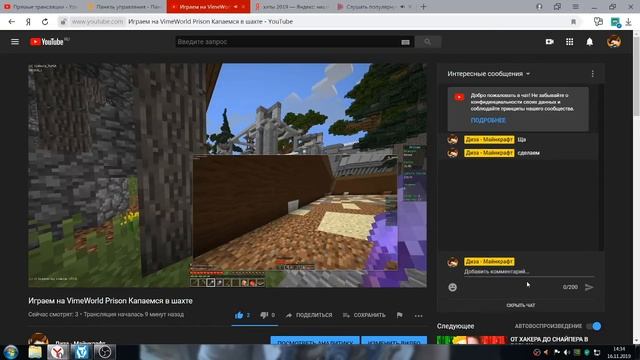
Task: Open Yandex Browser taskbar icon
Action: tap(58, 352)
